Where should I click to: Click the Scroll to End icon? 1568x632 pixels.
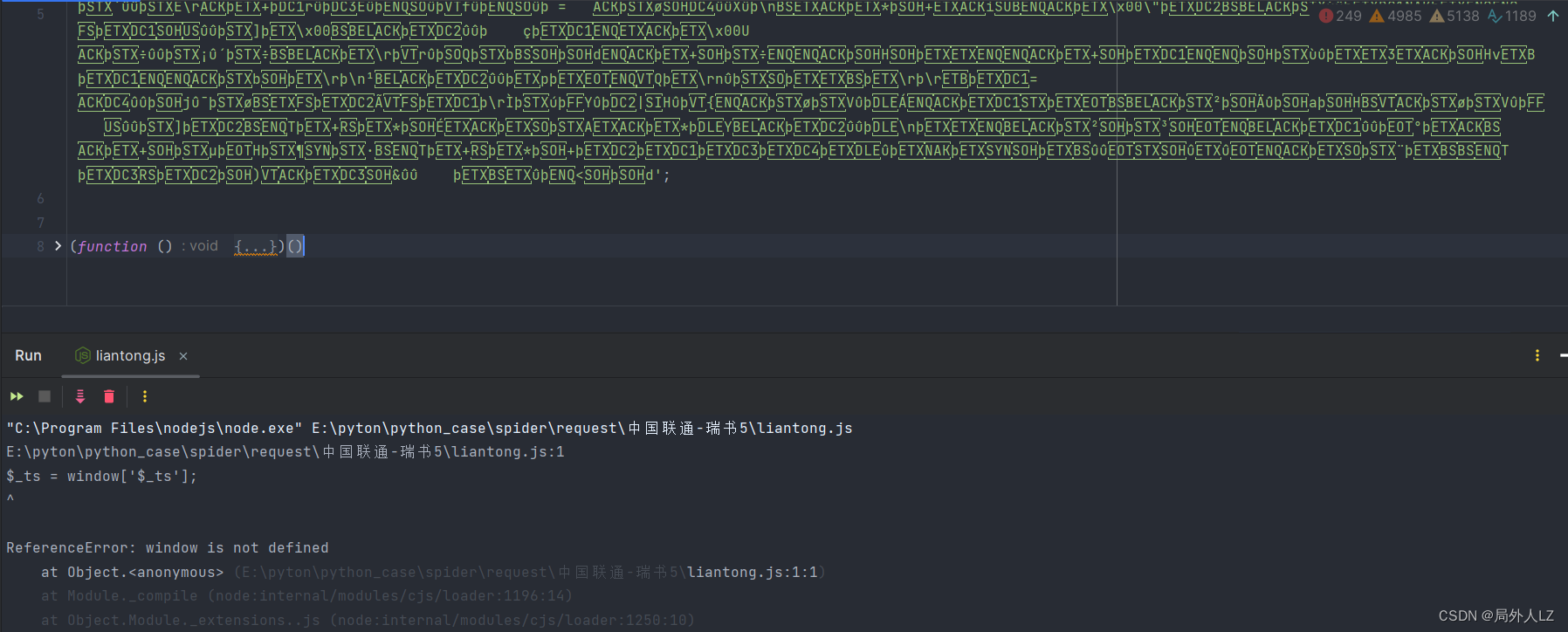point(80,396)
